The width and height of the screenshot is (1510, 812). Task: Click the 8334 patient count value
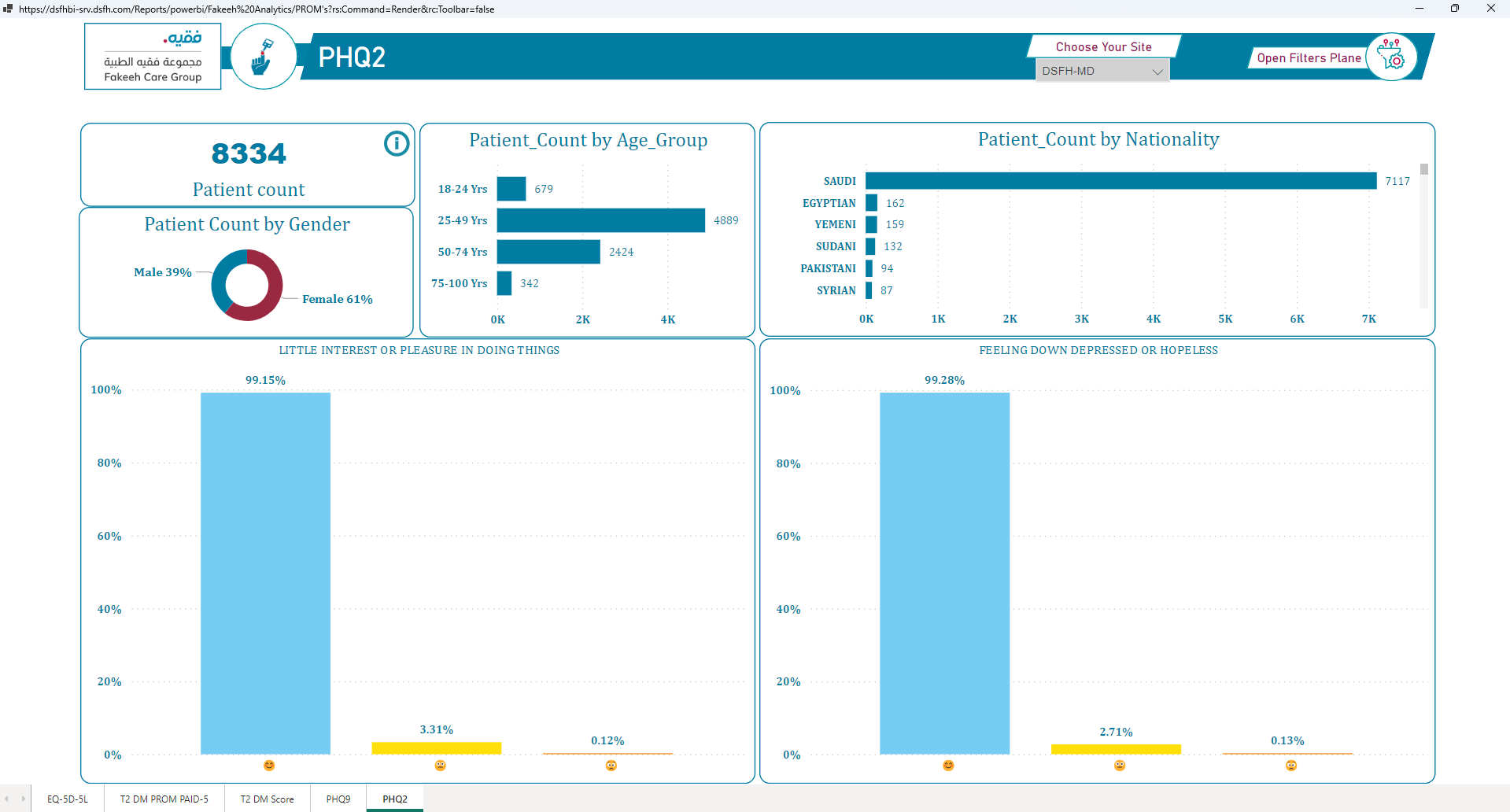[x=249, y=153]
